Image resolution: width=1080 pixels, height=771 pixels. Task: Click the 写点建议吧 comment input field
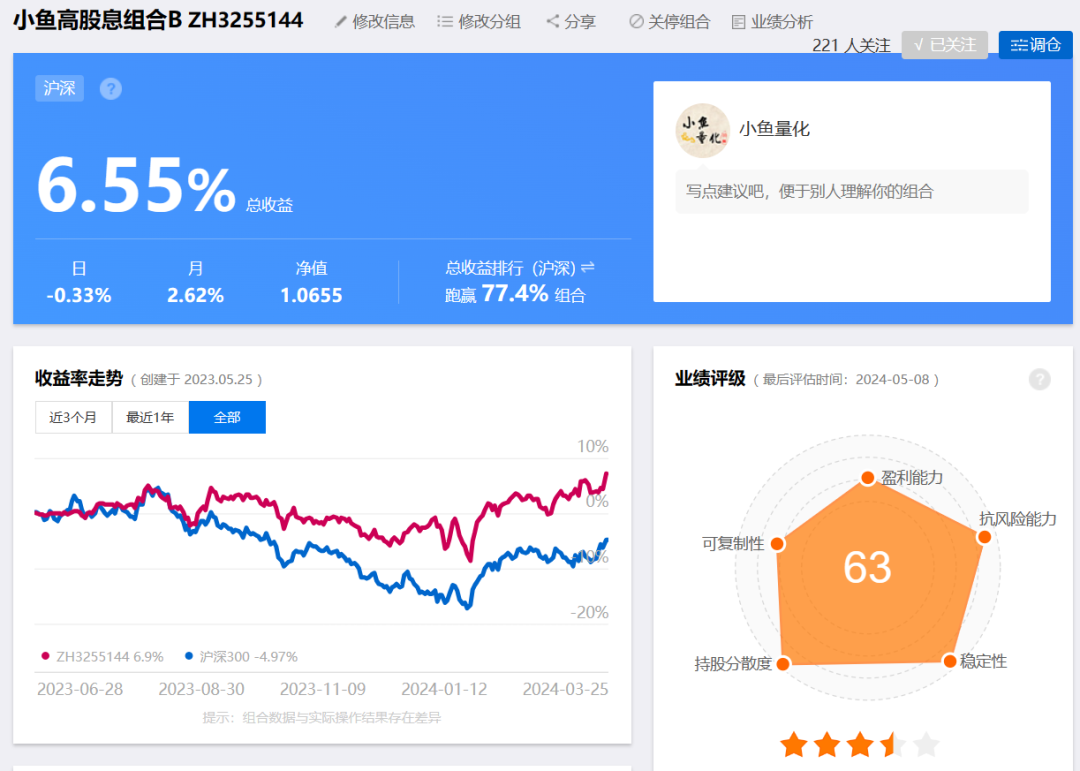tap(852, 192)
